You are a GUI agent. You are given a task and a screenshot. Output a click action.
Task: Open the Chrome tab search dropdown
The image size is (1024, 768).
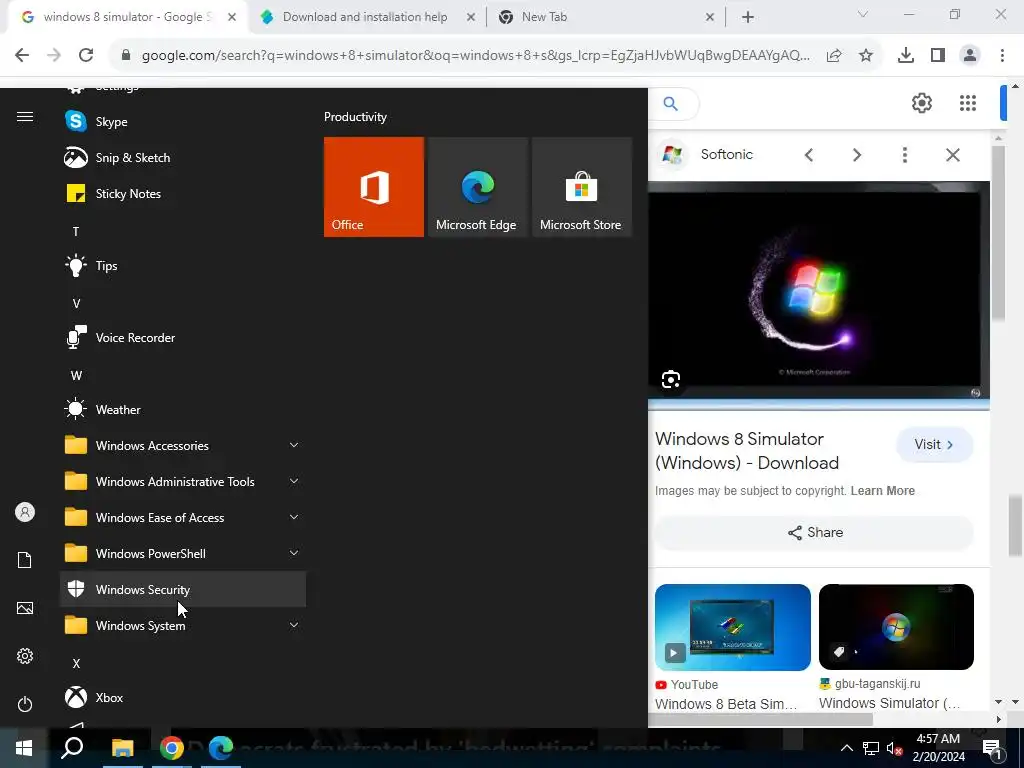863,14
